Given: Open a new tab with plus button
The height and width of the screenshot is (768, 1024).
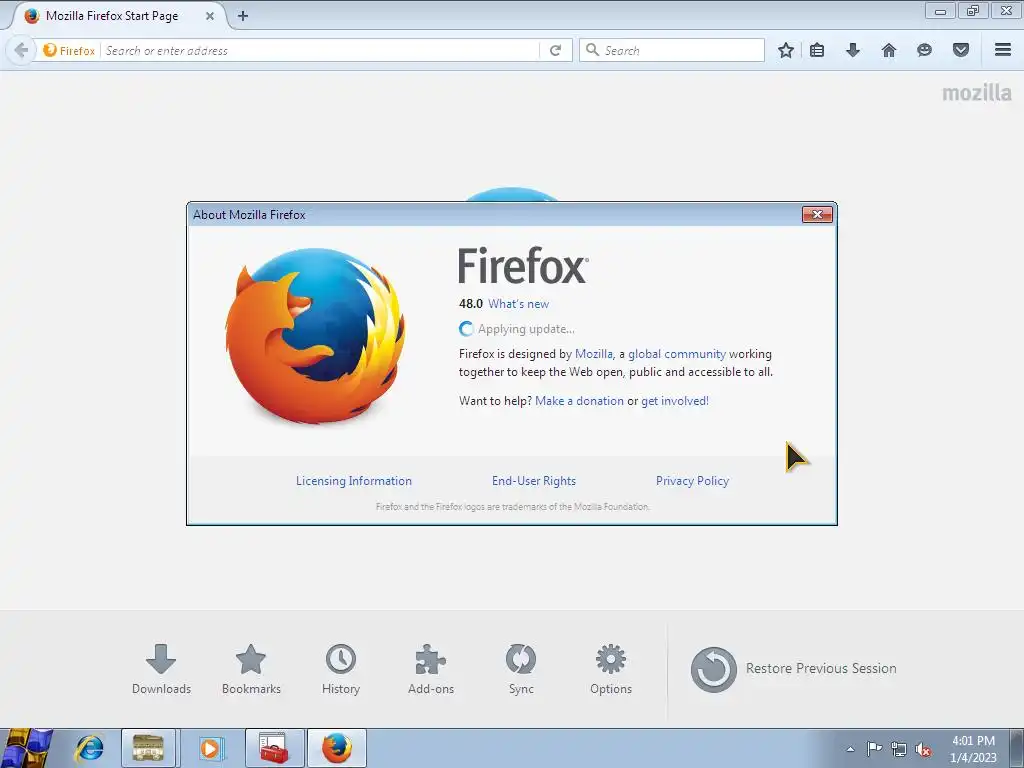Looking at the screenshot, I should pos(243,16).
